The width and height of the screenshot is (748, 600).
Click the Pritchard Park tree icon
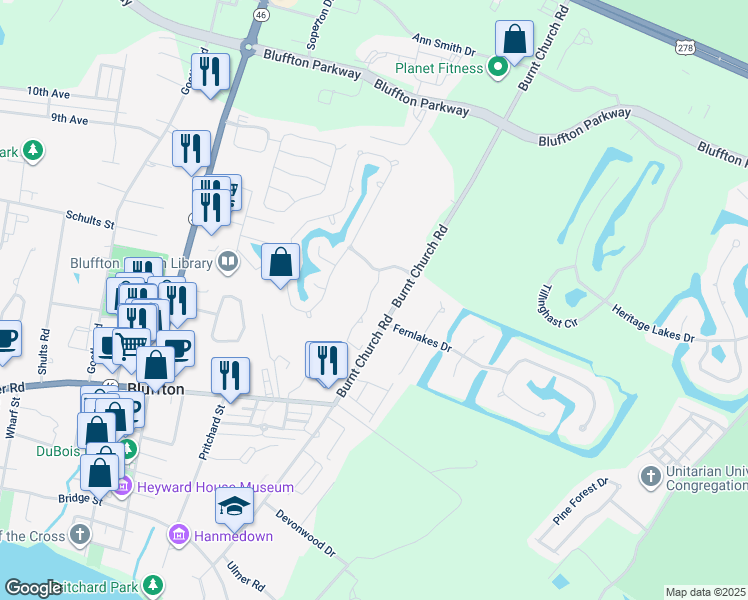(x=152, y=584)
